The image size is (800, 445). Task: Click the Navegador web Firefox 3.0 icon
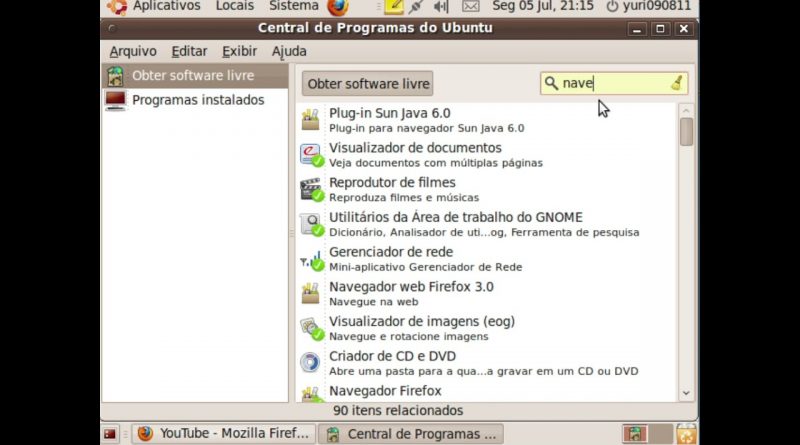310,293
